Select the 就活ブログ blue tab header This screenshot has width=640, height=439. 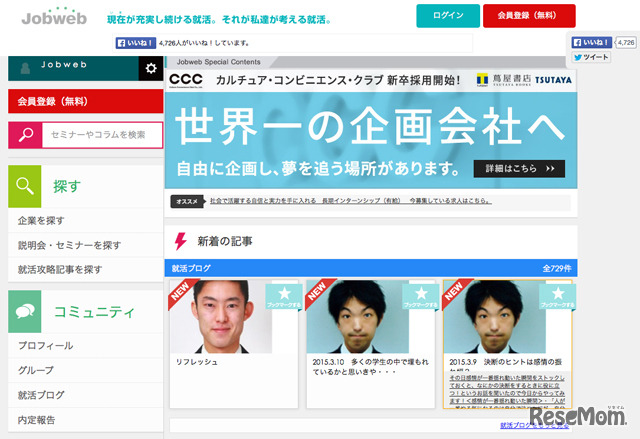(x=191, y=268)
